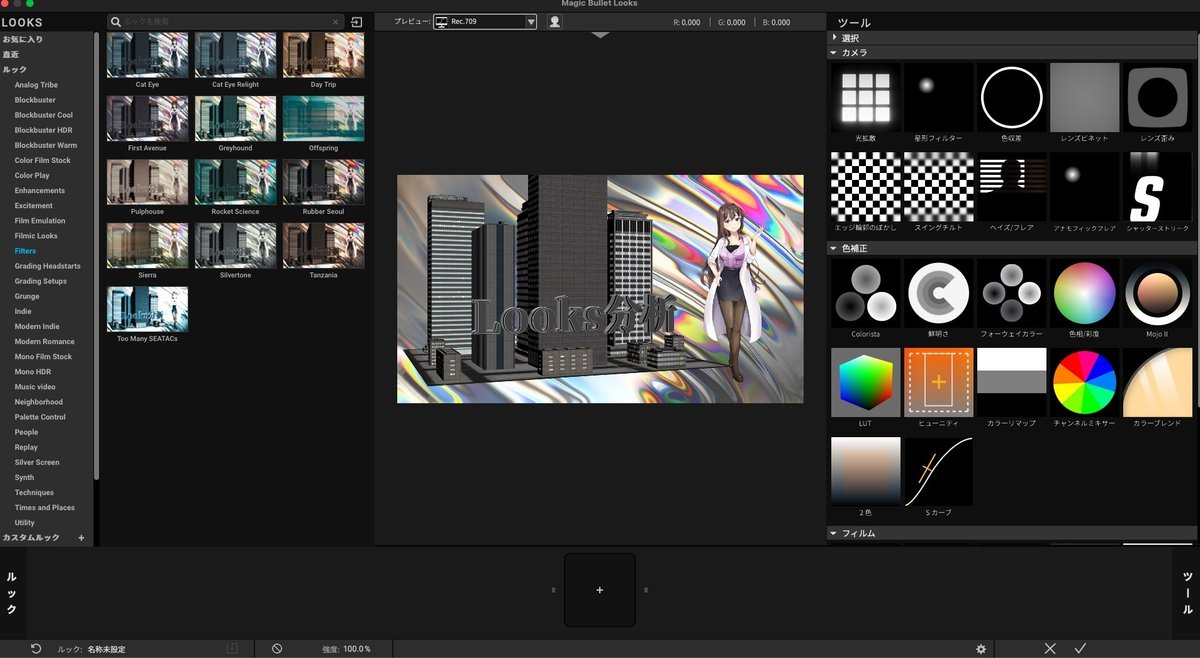
Task: Apply the Rocket Science look thumbnail
Action: pyautogui.click(x=235, y=182)
